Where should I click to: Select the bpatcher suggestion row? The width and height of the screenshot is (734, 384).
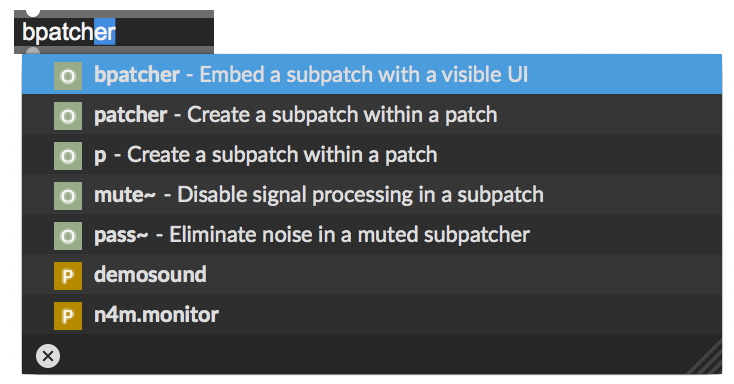coord(372,74)
